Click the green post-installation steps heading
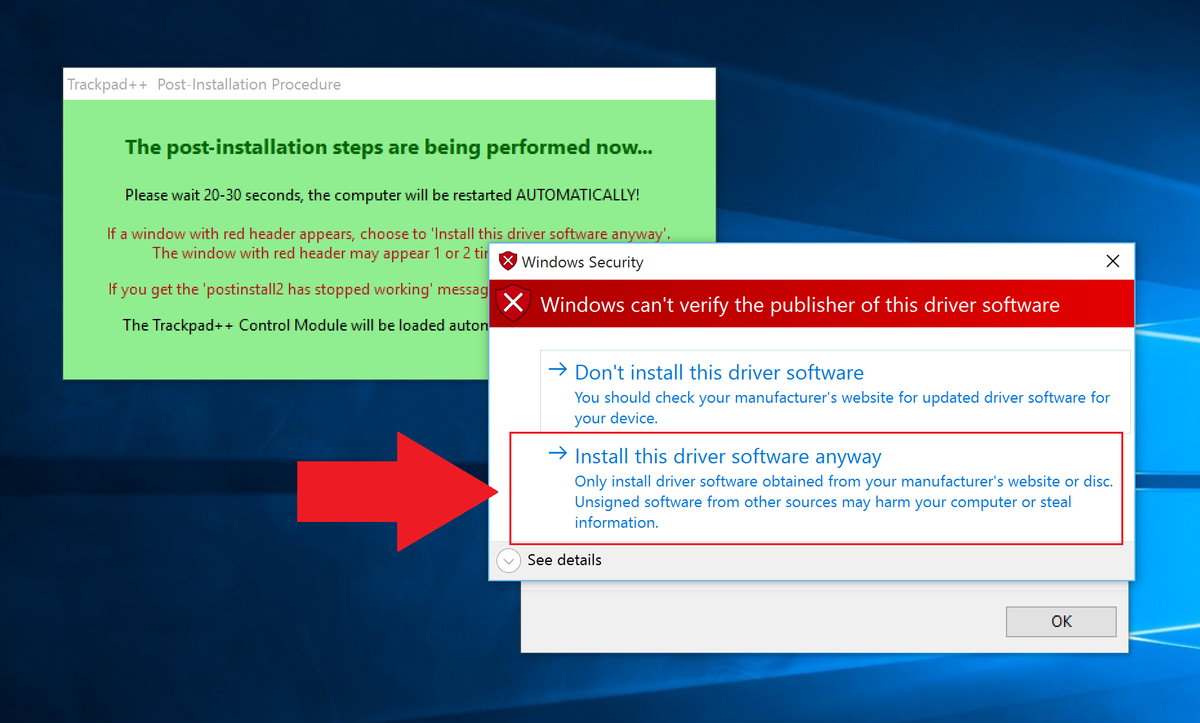This screenshot has width=1200, height=723. pos(389,147)
